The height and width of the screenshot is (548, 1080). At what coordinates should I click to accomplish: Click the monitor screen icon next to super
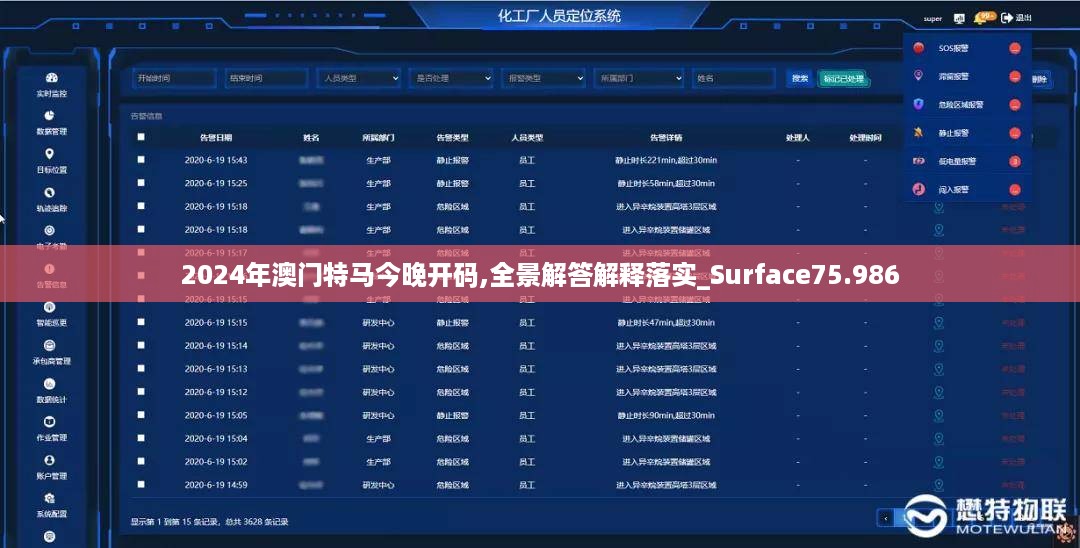click(959, 19)
